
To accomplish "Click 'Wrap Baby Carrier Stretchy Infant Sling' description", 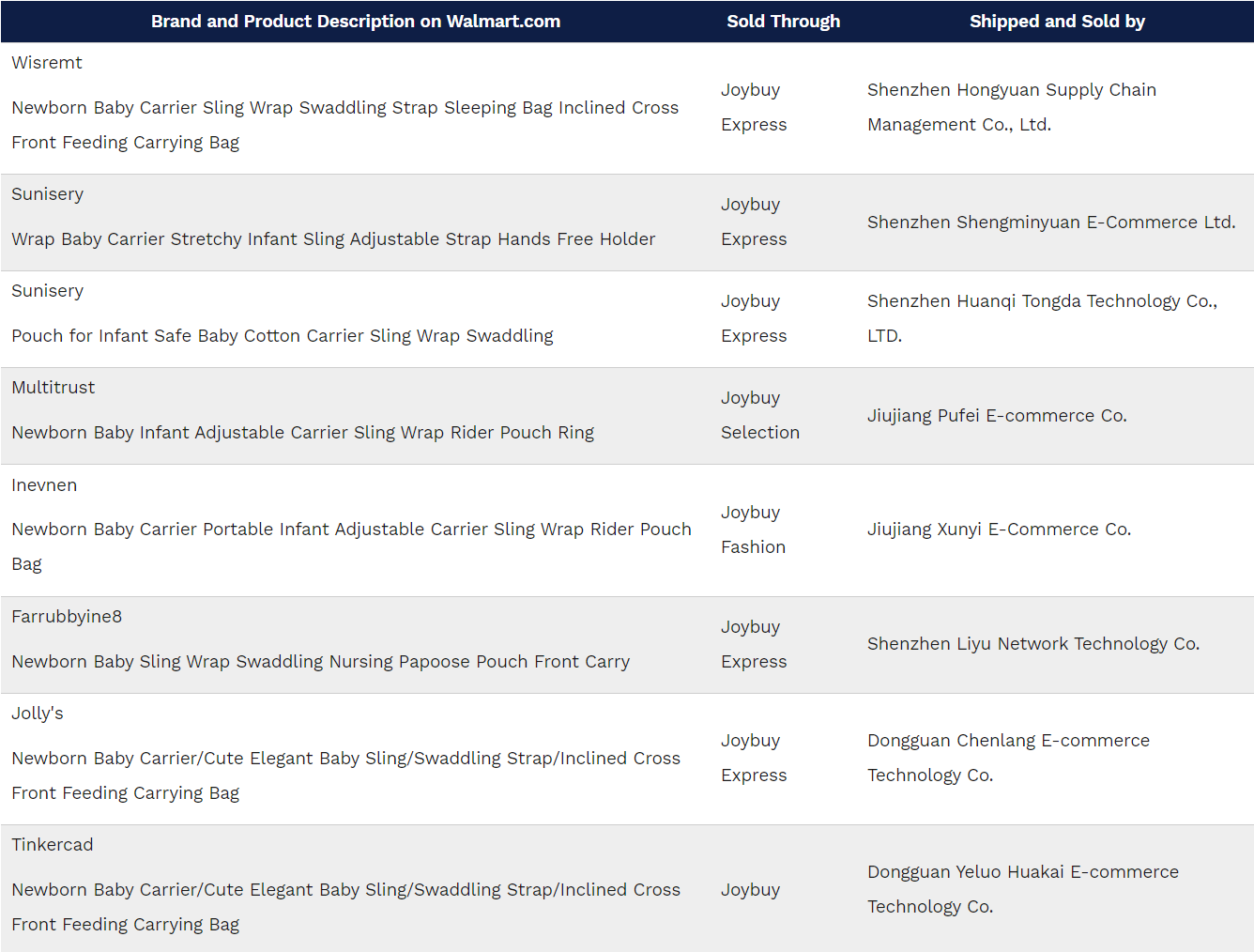I will pos(333,239).
